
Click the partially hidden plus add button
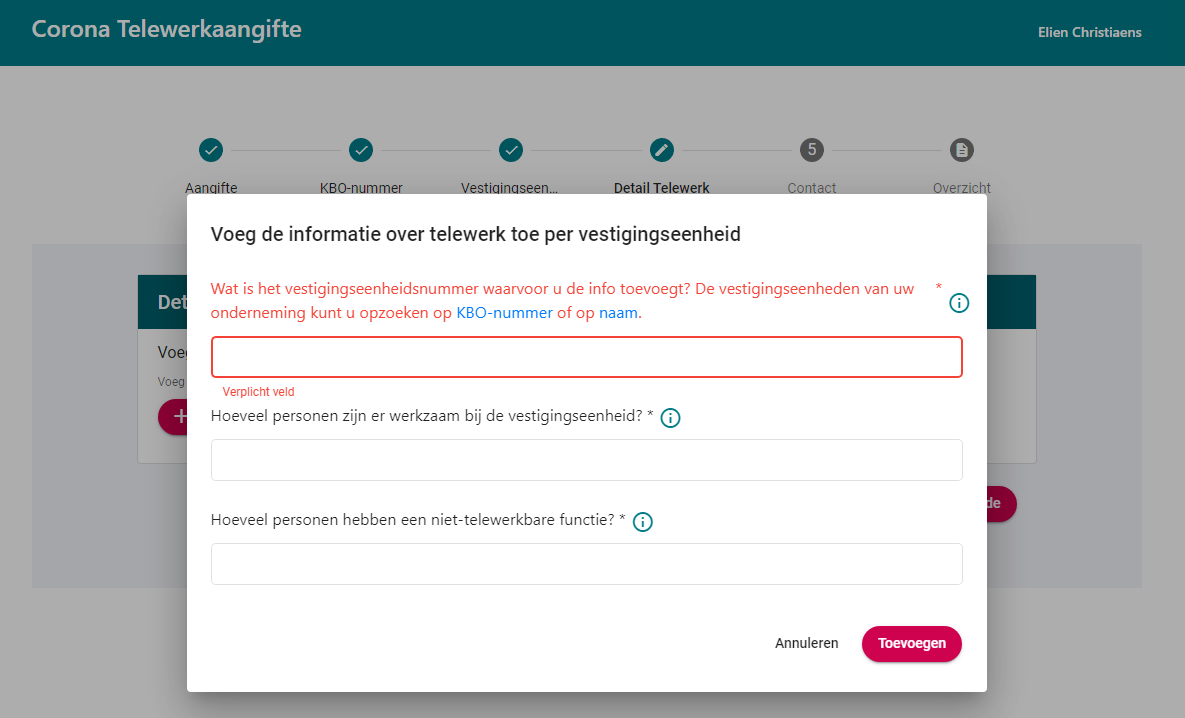pyautogui.click(x=173, y=416)
